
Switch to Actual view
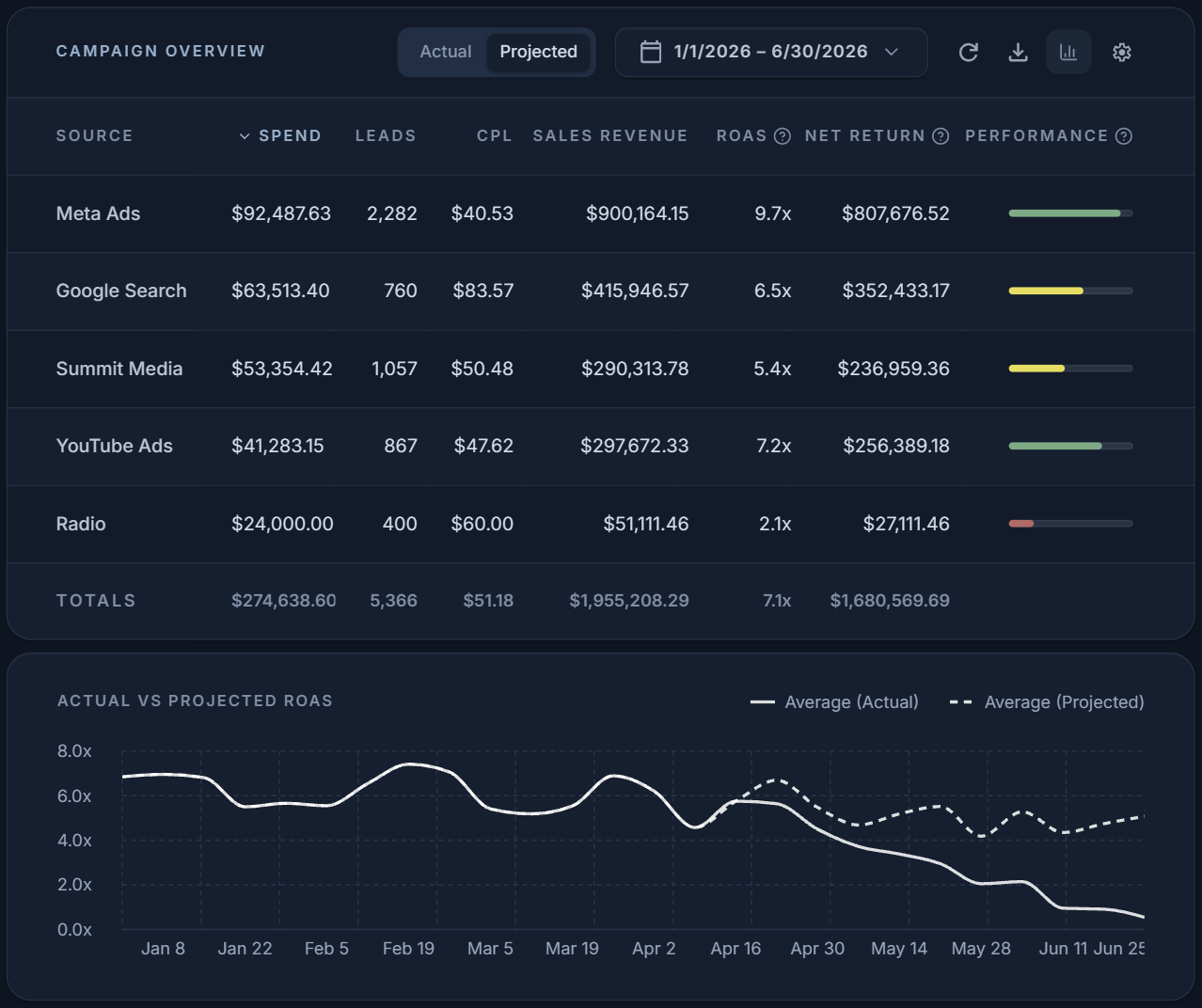(445, 52)
